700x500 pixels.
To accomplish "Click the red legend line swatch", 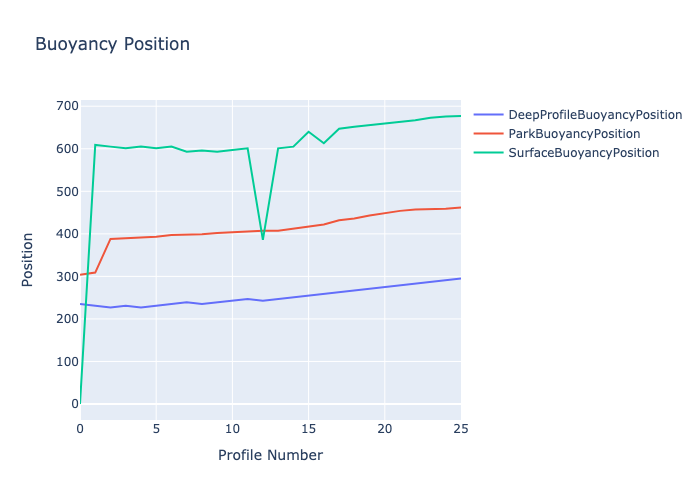I will click(x=488, y=134).
